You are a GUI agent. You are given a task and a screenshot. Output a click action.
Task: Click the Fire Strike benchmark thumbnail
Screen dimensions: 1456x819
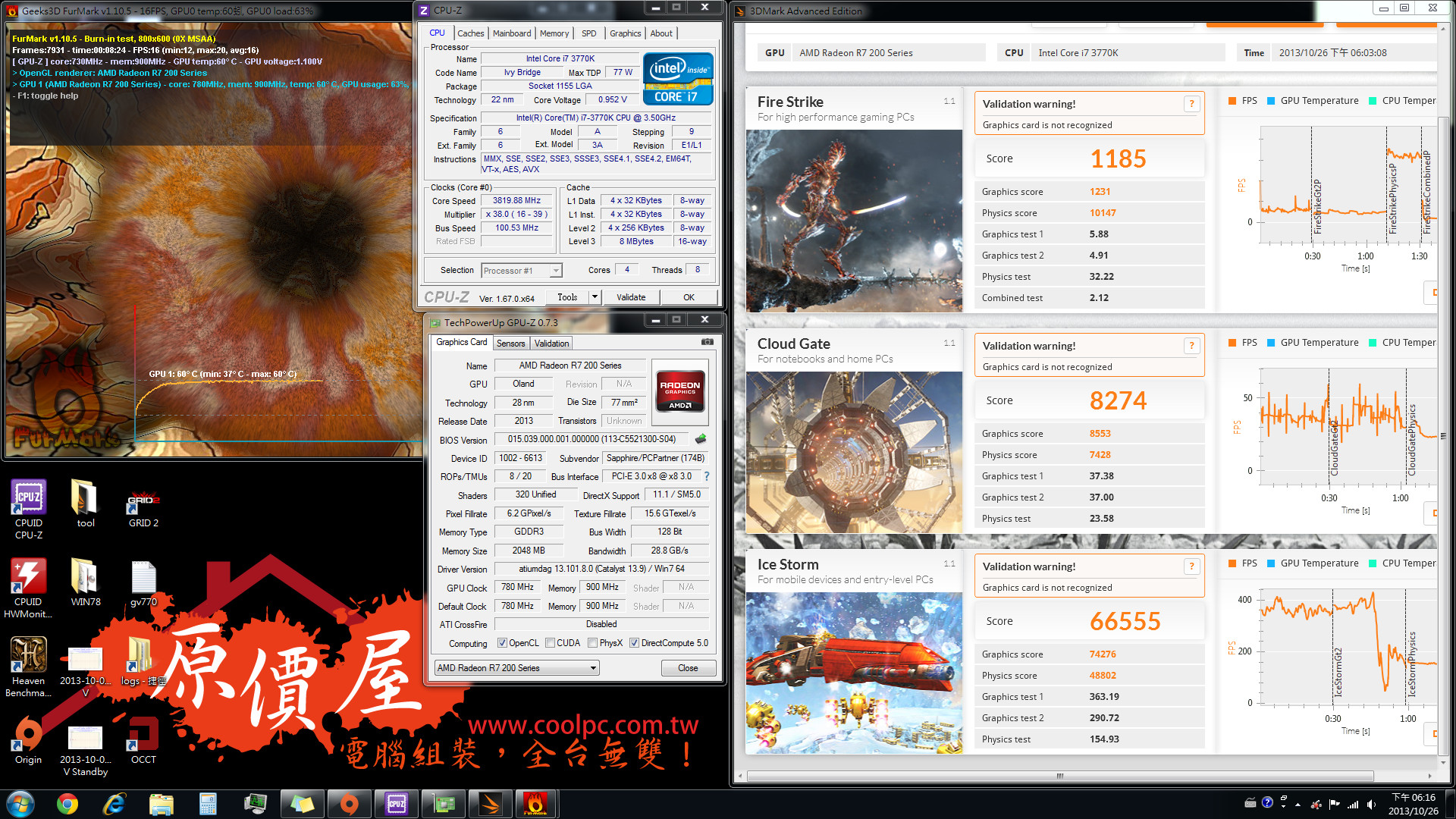pyautogui.click(x=854, y=221)
